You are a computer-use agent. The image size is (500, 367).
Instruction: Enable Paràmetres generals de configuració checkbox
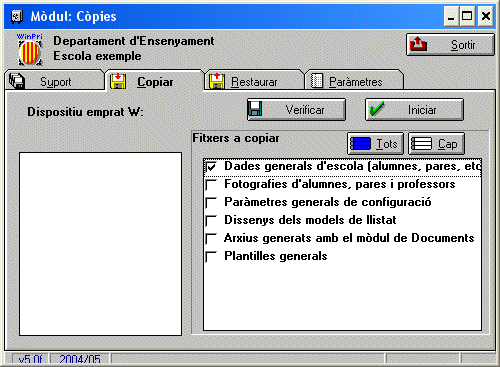tap(211, 202)
